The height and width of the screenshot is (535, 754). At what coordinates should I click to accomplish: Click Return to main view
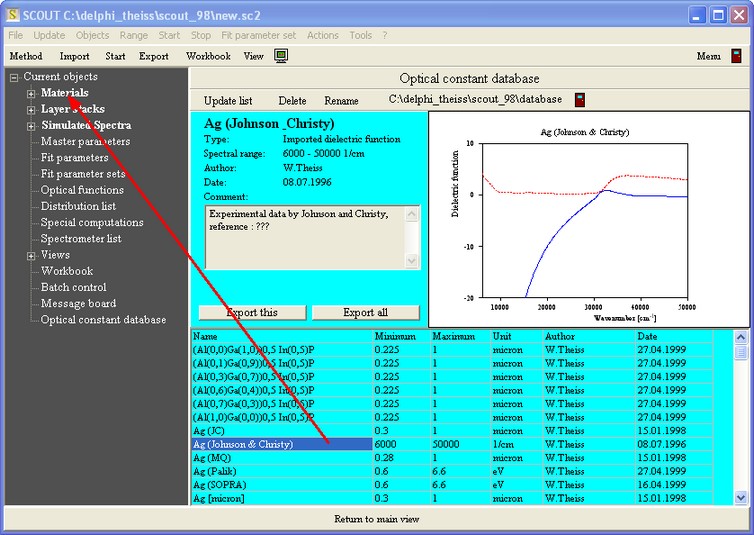click(376, 519)
